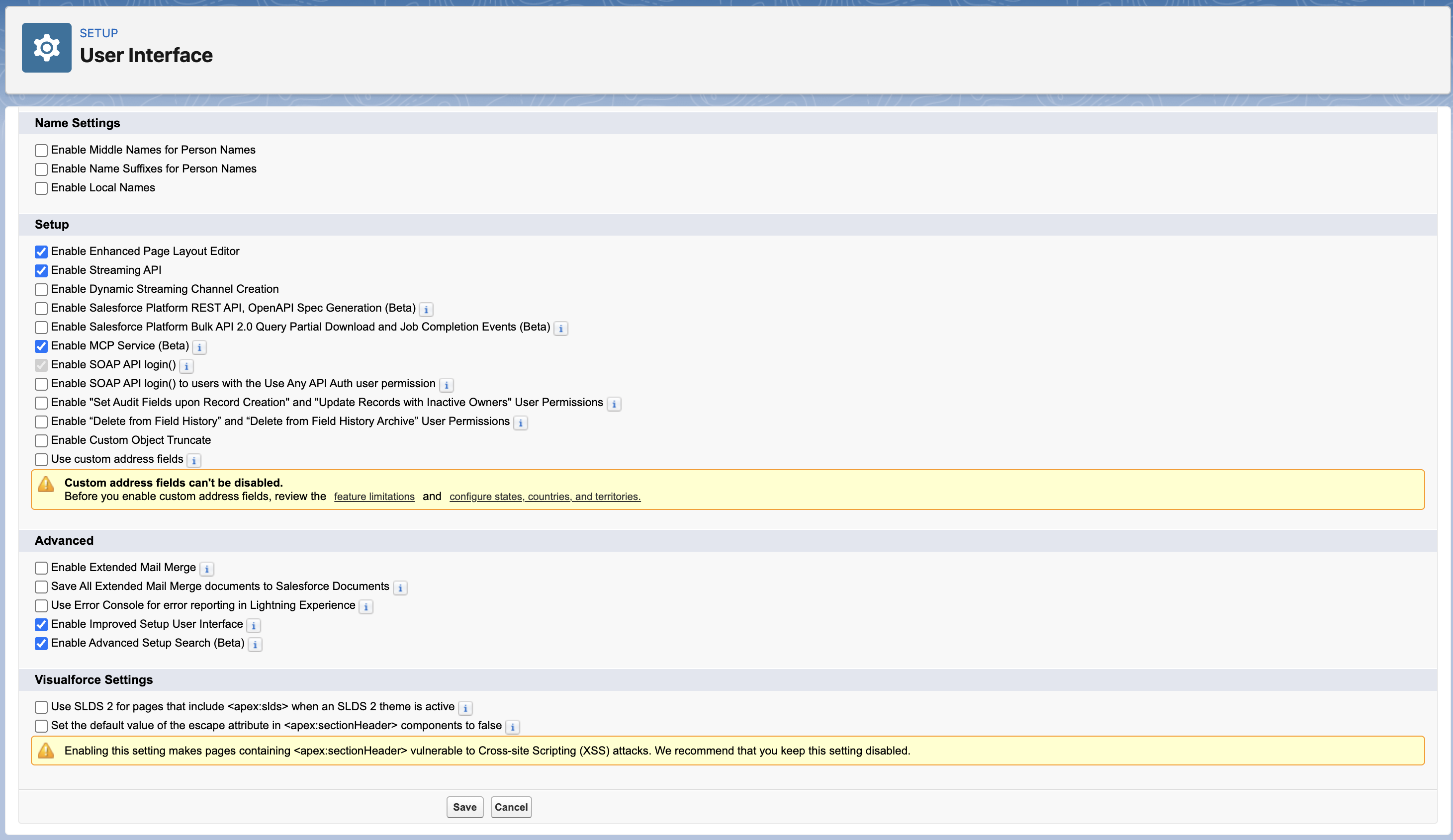Click info icon beside Use Error Console setting
Viewport: 1453px width, 840px height.
(x=365, y=606)
